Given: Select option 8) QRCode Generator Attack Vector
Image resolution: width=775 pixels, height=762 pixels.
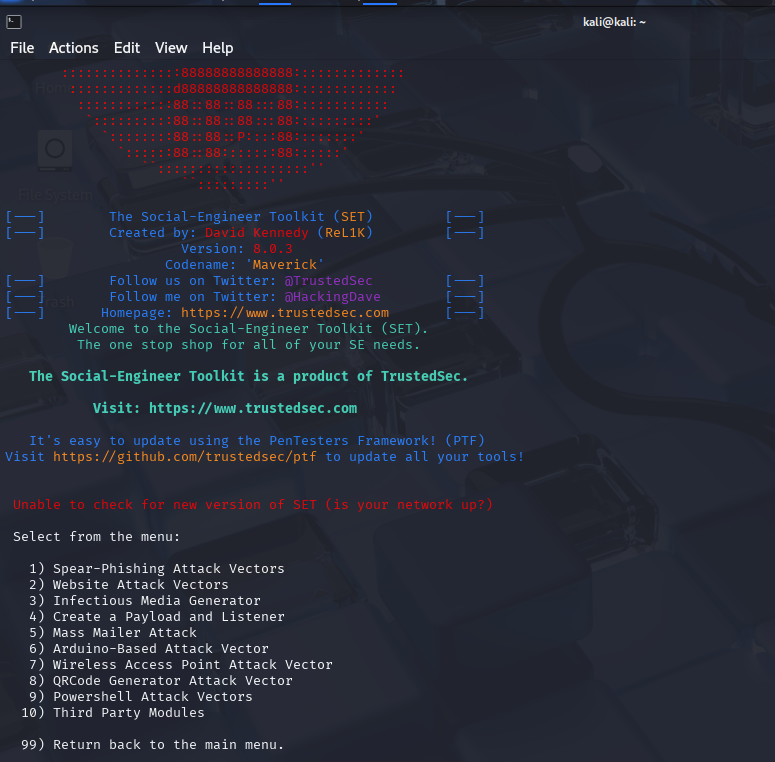Looking at the screenshot, I should click(161, 680).
